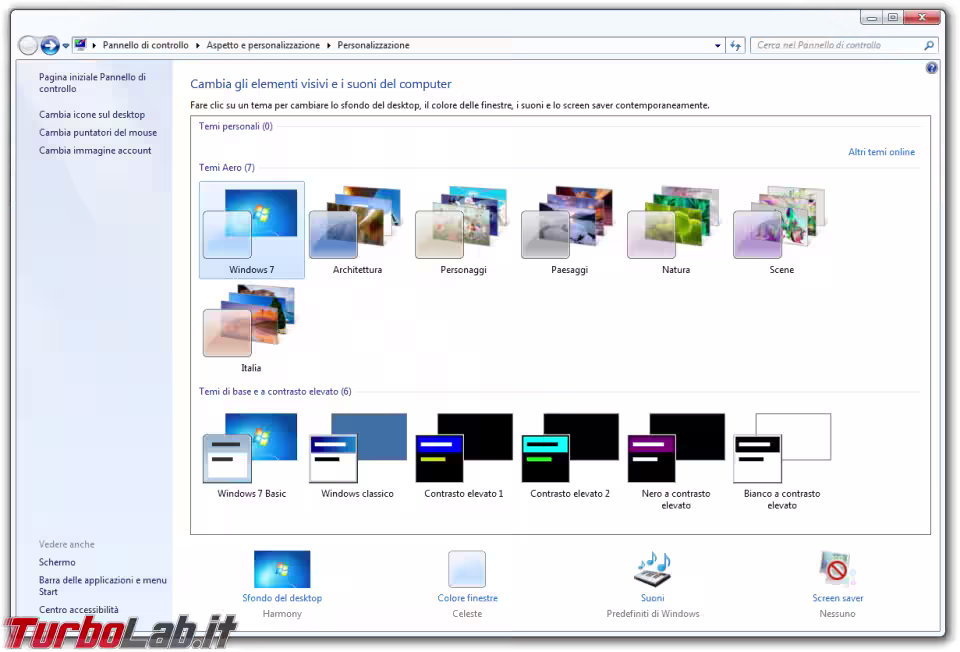Open the help question mark icon
The image size is (960, 652).
point(931,68)
